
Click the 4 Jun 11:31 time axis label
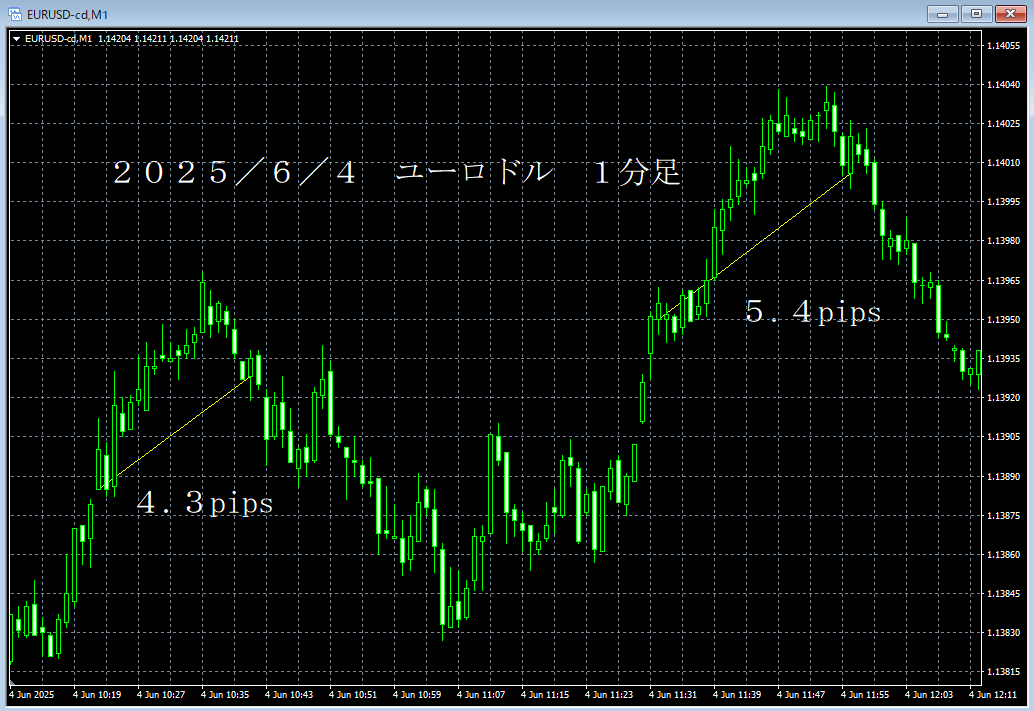[x=673, y=695]
